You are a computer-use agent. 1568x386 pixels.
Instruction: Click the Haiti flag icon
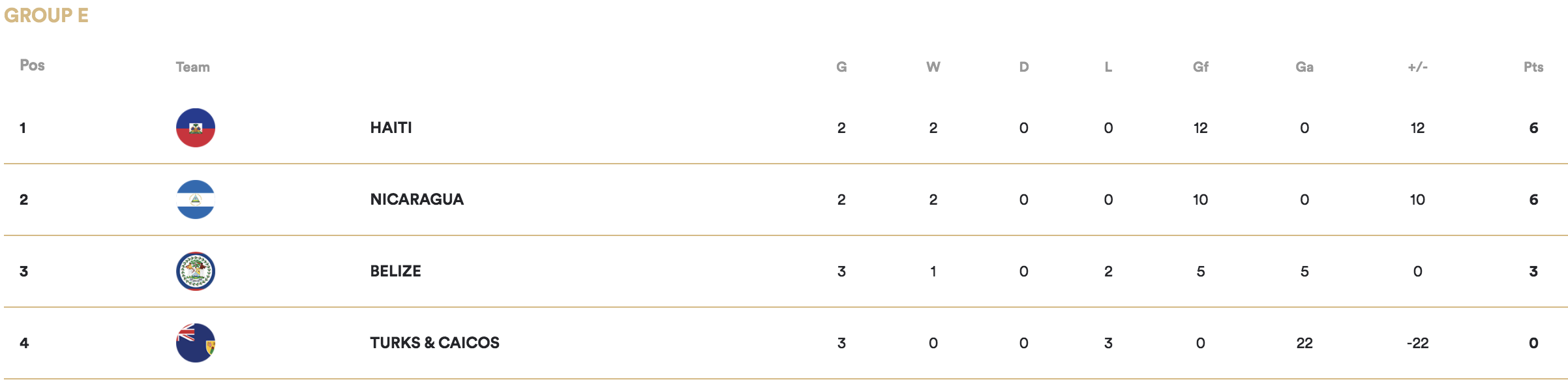pyautogui.click(x=196, y=128)
